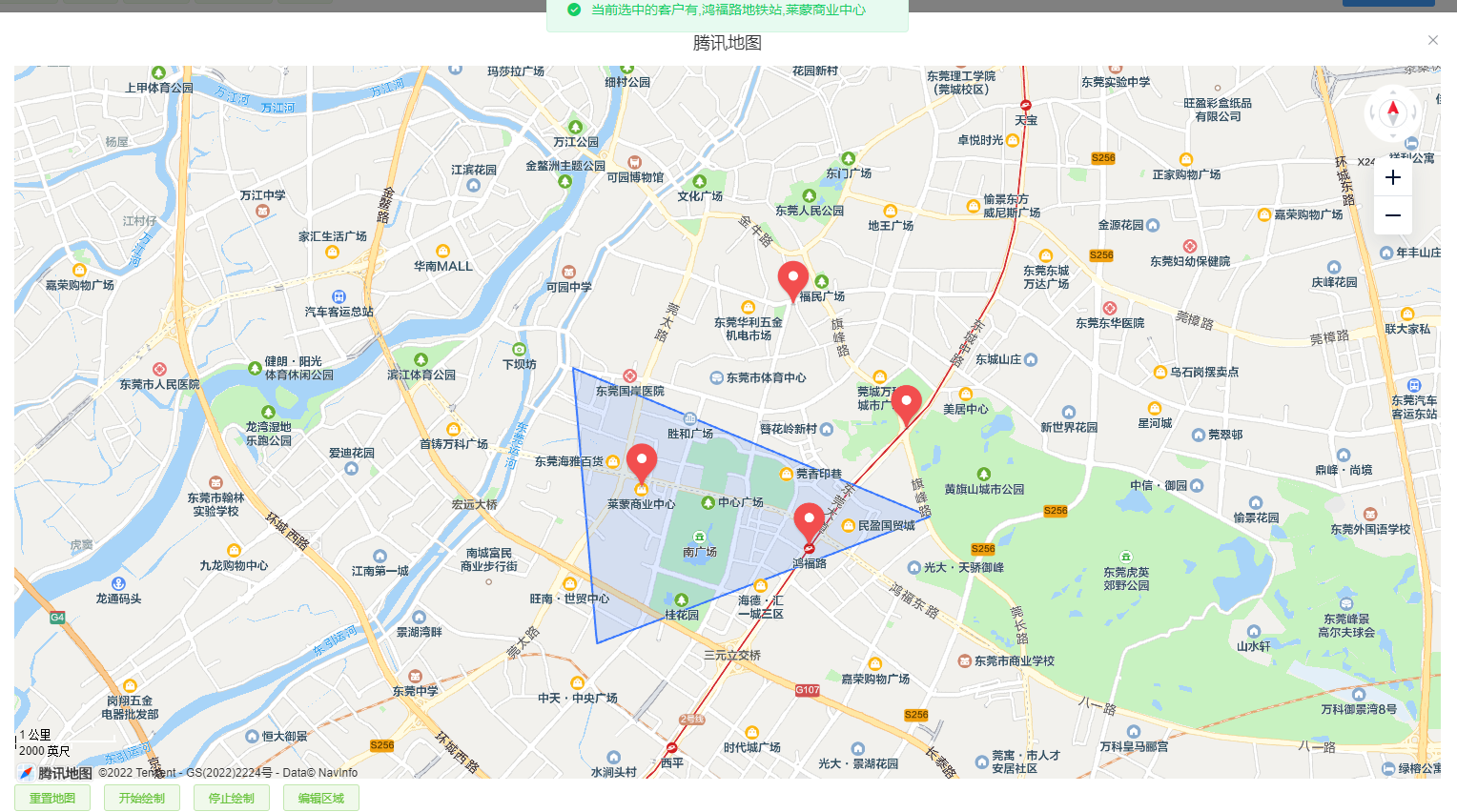Image resolution: width=1457 pixels, height=812 pixels.
Task: Click the 天宝 metro station icon
Action: coord(1026,105)
